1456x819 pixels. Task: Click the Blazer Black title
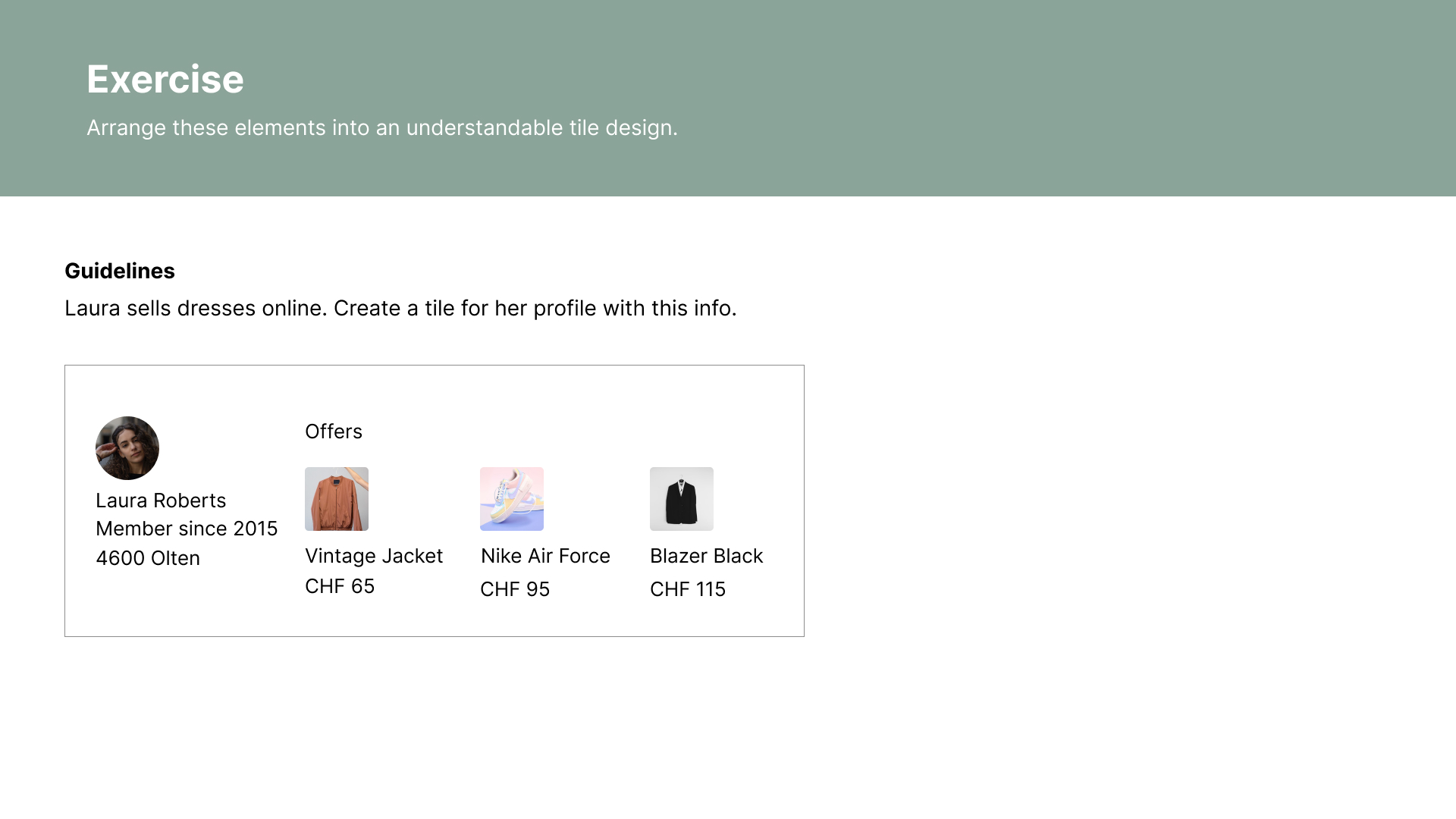[706, 556]
